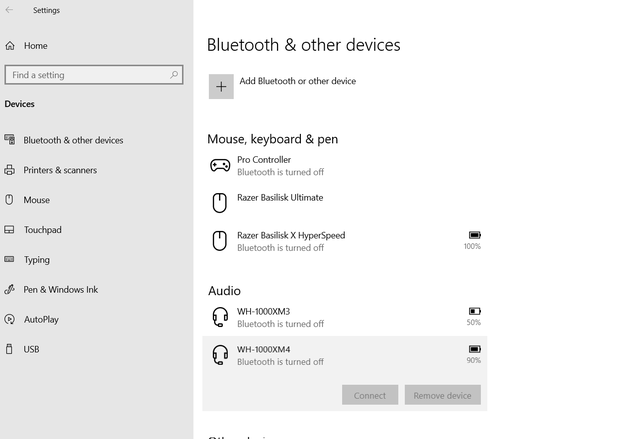Click the 50% battery percentage text
The height and width of the screenshot is (439, 640).
[473, 322]
